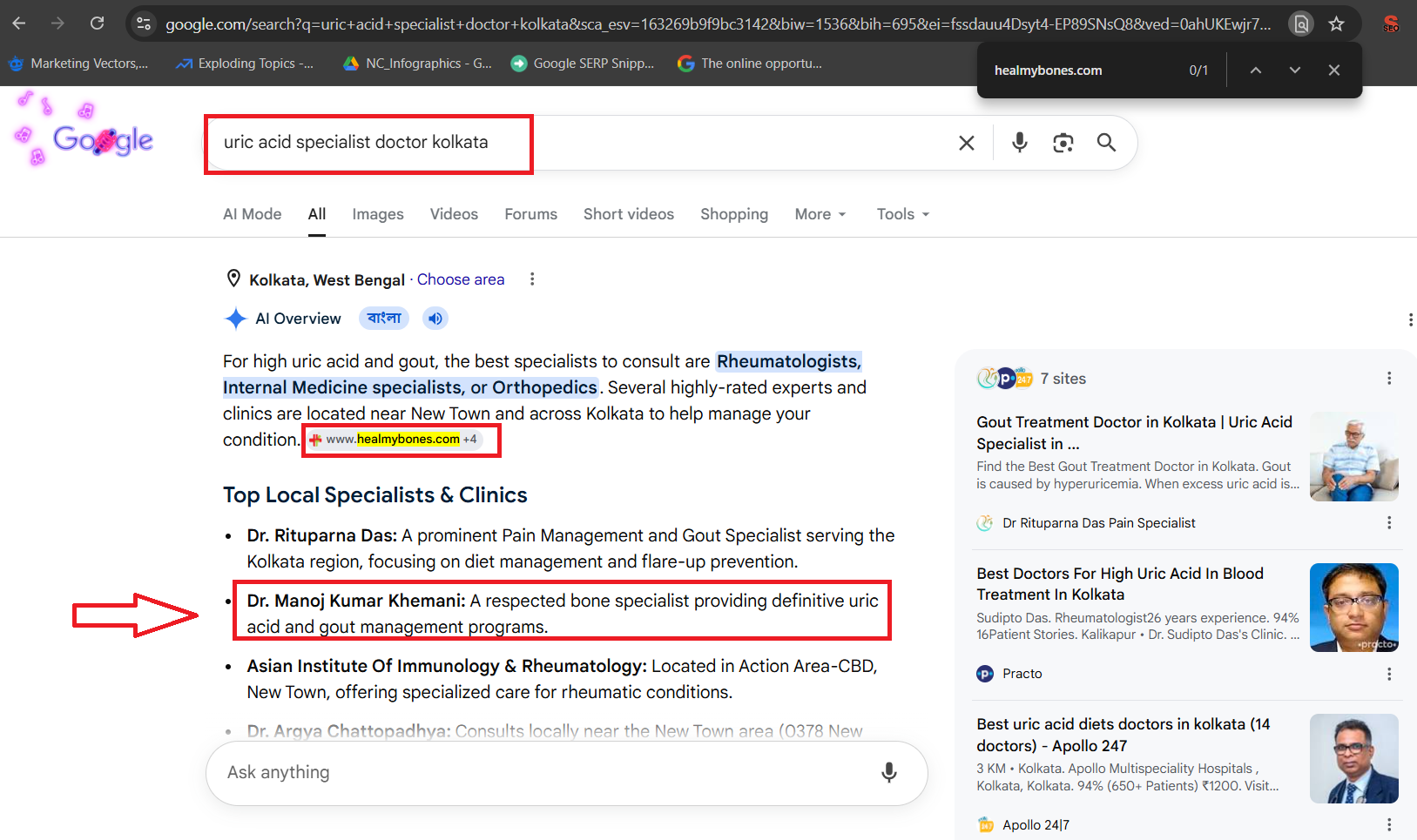This screenshot has height=840, width=1417.
Task: Click the Choose area link
Action: [461, 279]
